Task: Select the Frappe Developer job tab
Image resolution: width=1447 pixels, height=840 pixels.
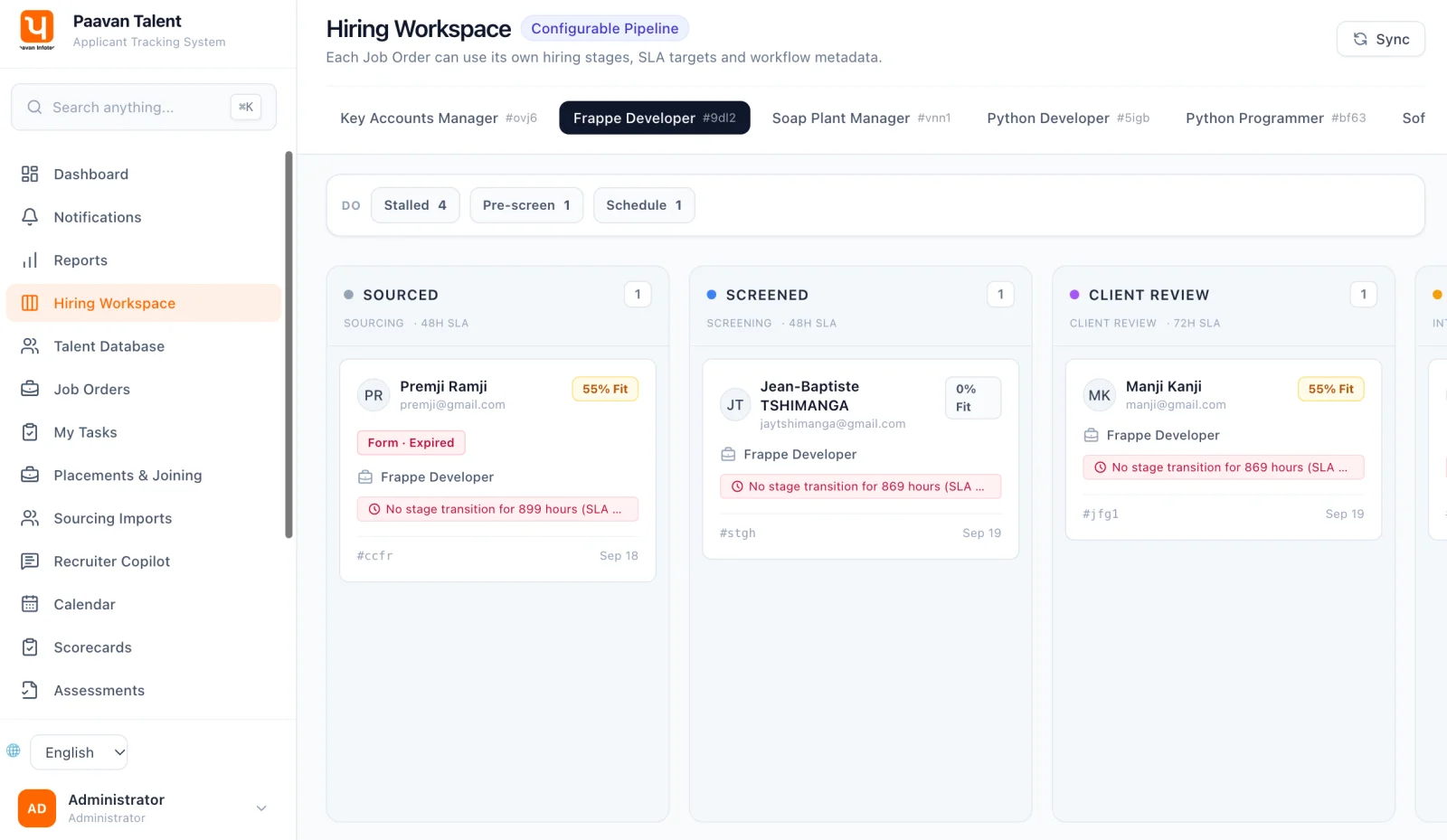Action: pos(655,118)
